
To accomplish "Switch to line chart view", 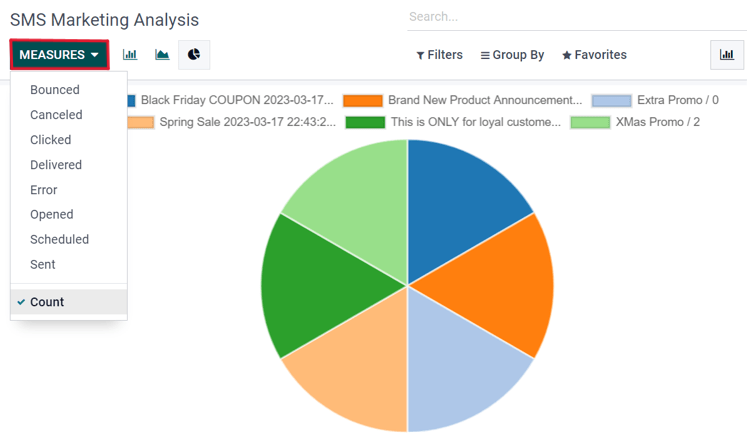I will pos(162,55).
